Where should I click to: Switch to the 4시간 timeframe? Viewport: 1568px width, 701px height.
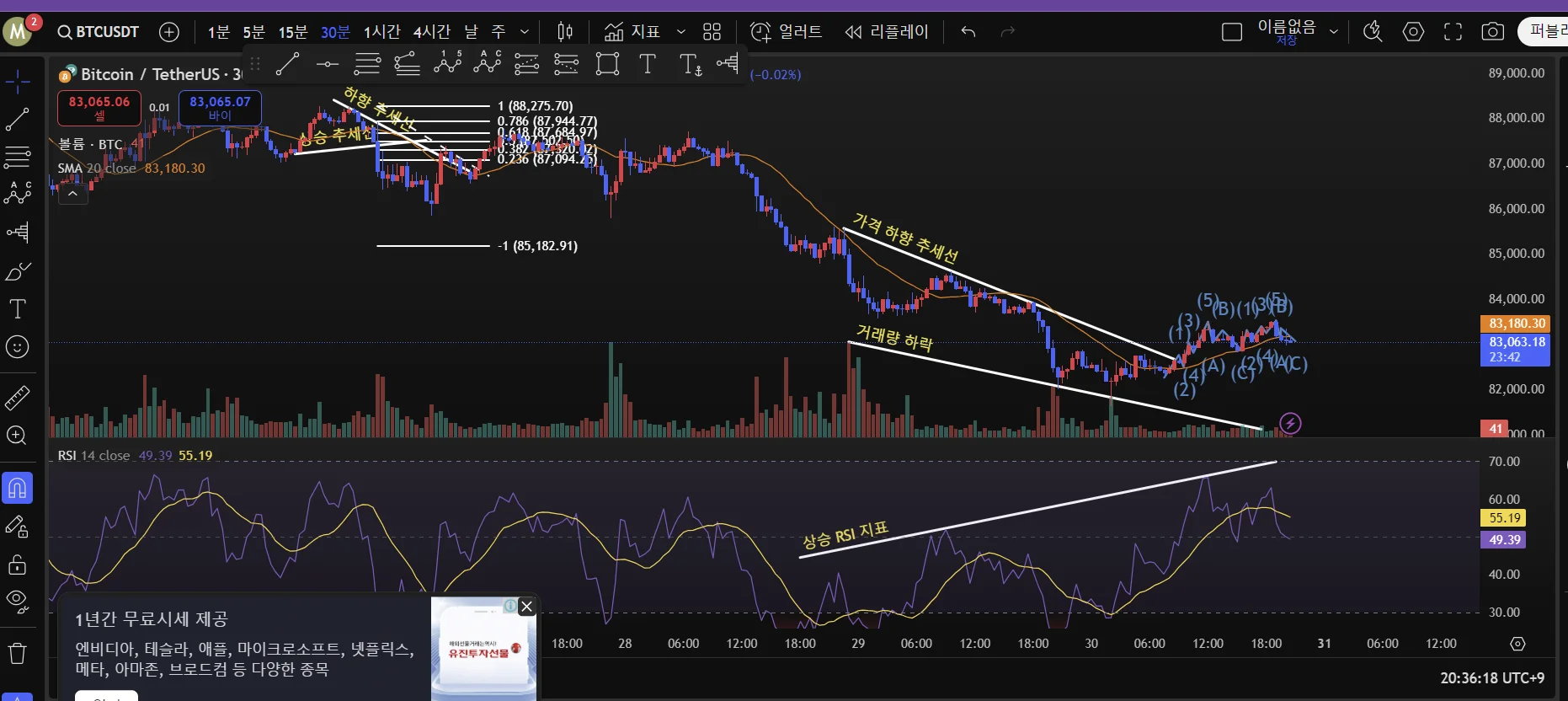tap(431, 32)
